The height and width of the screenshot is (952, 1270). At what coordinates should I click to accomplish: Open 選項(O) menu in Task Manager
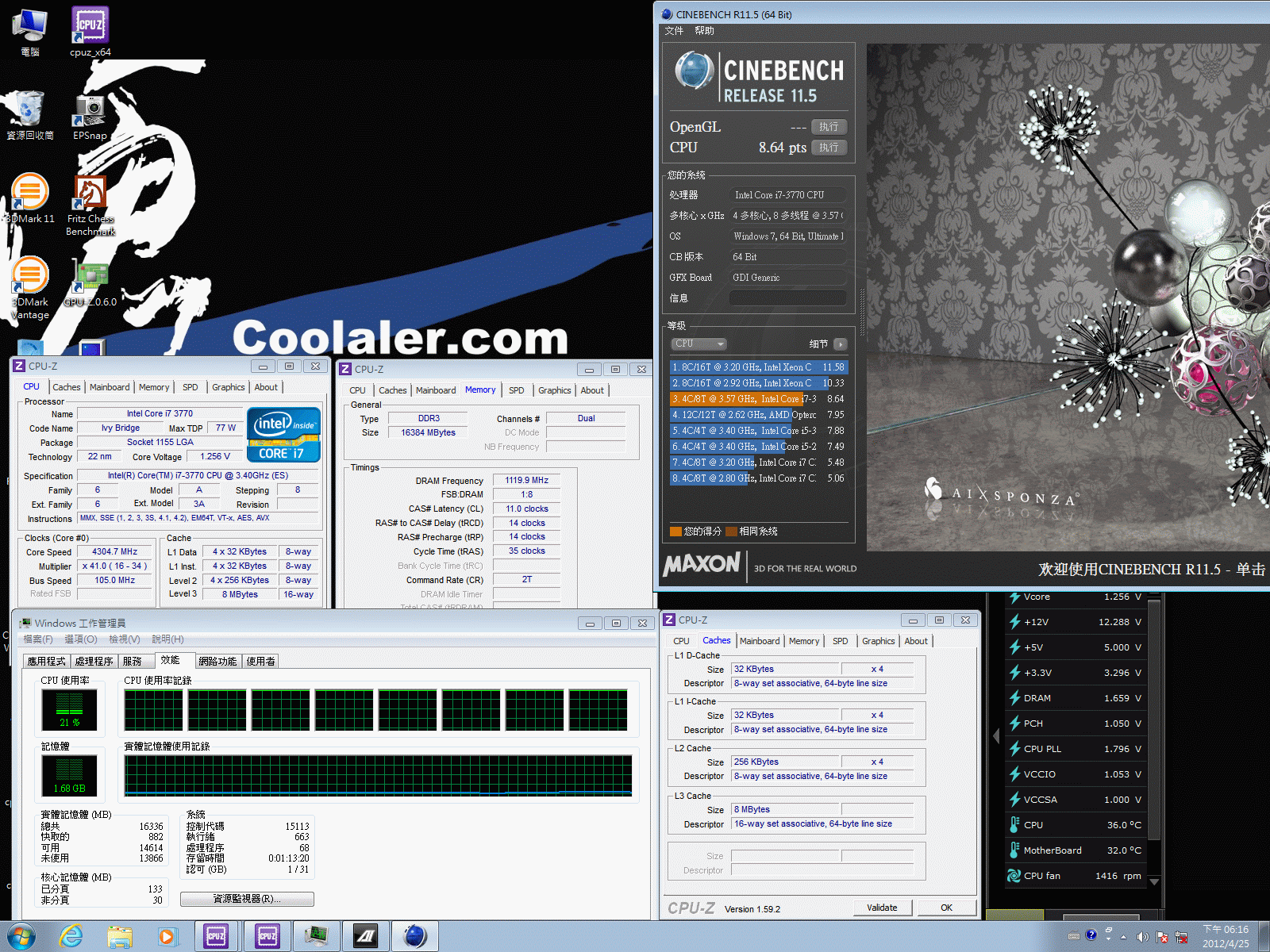point(80,639)
